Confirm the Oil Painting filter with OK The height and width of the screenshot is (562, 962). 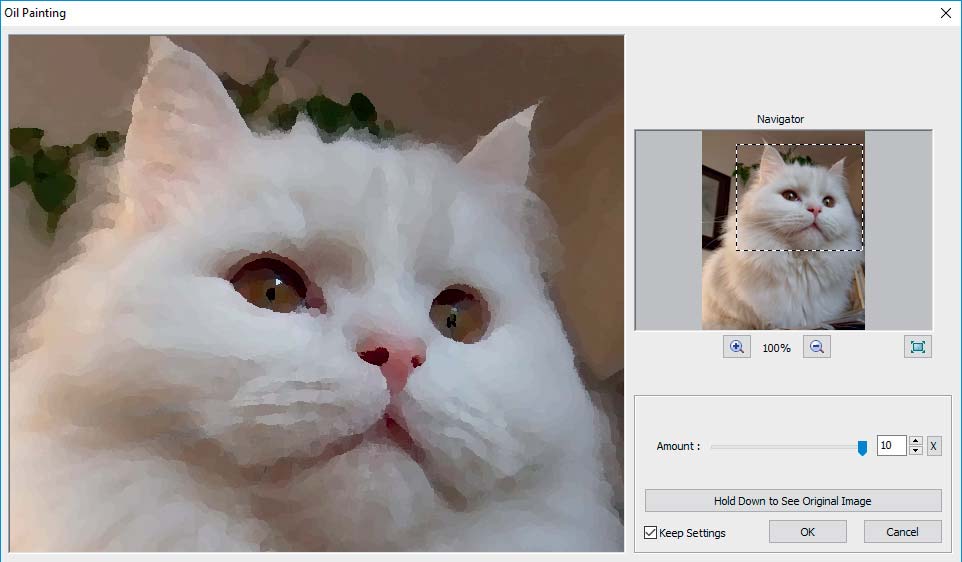pyautogui.click(x=807, y=532)
